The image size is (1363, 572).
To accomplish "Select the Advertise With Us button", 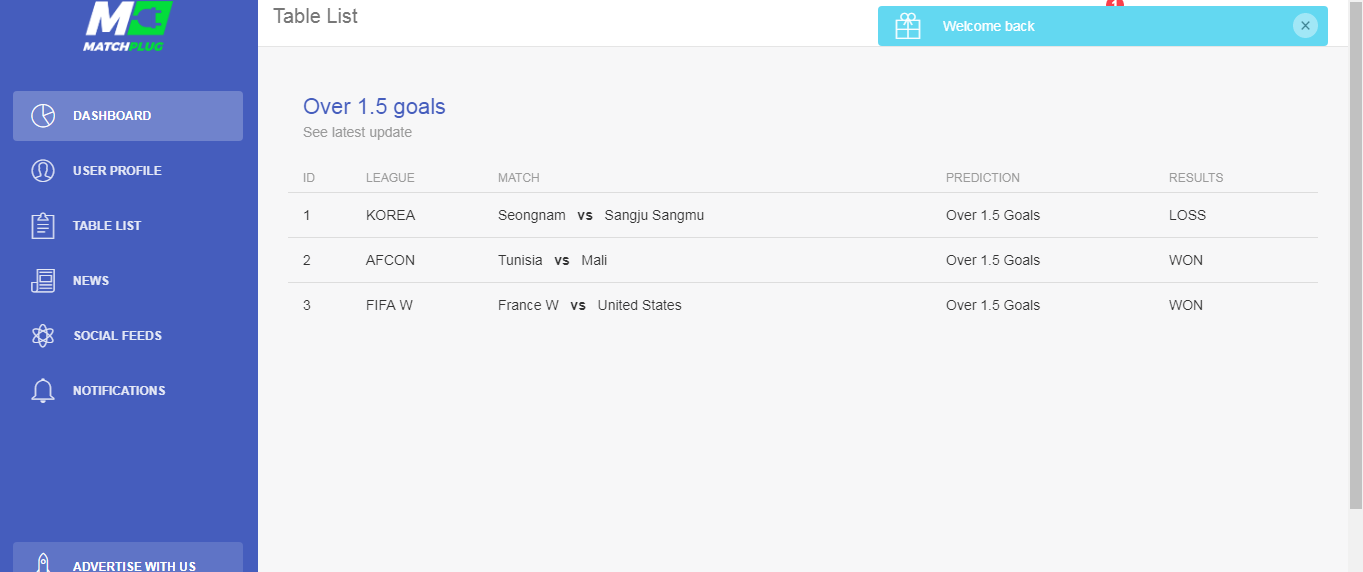I will coord(128,557).
